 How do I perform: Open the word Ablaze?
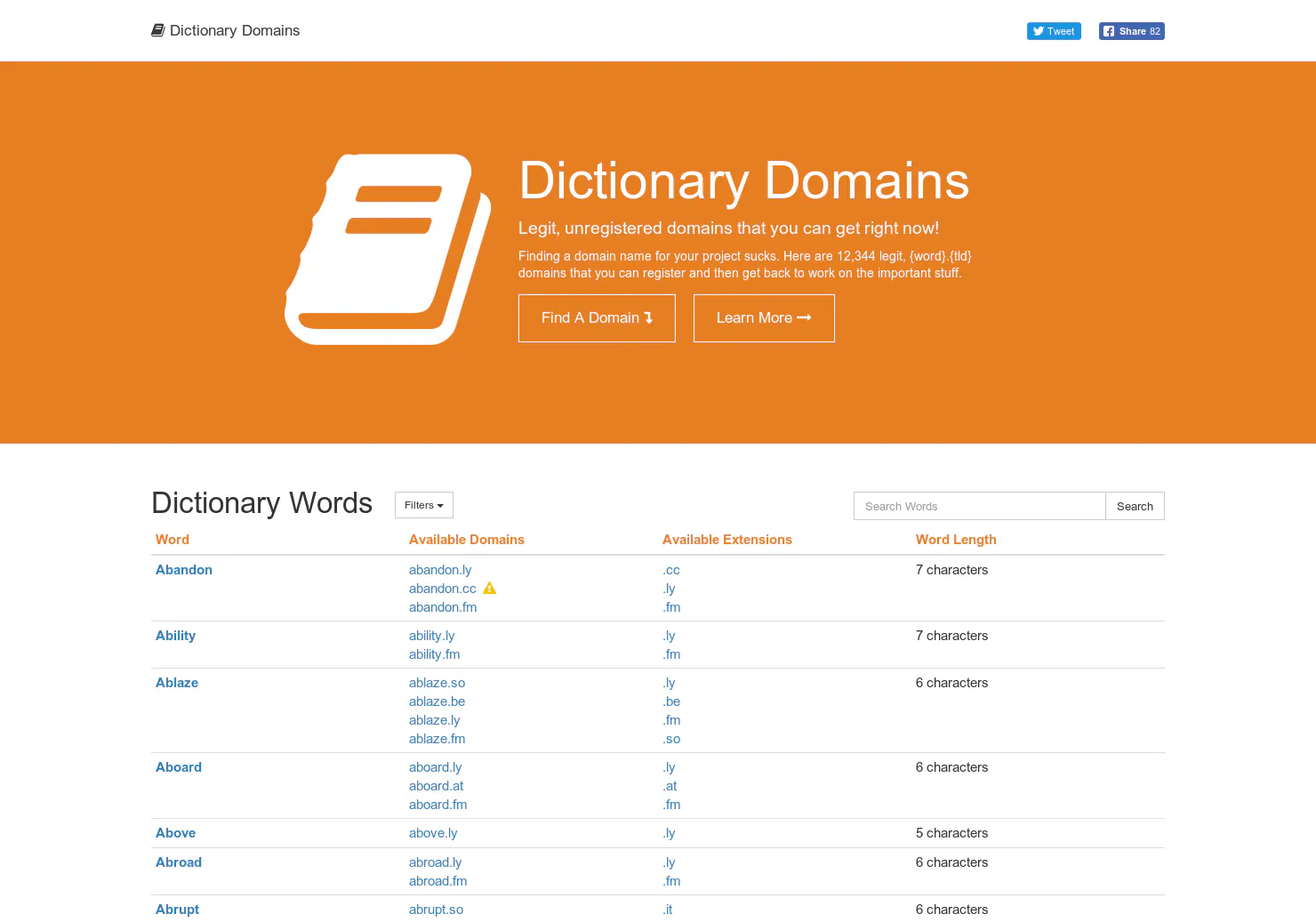click(177, 683)
